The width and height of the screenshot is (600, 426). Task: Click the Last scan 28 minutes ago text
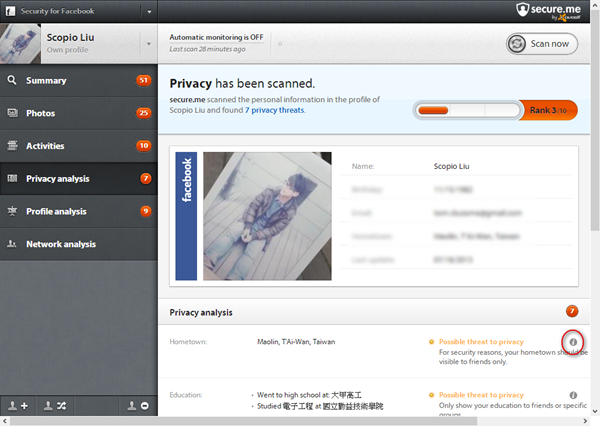pyautogui.click(x=207, y=49)
